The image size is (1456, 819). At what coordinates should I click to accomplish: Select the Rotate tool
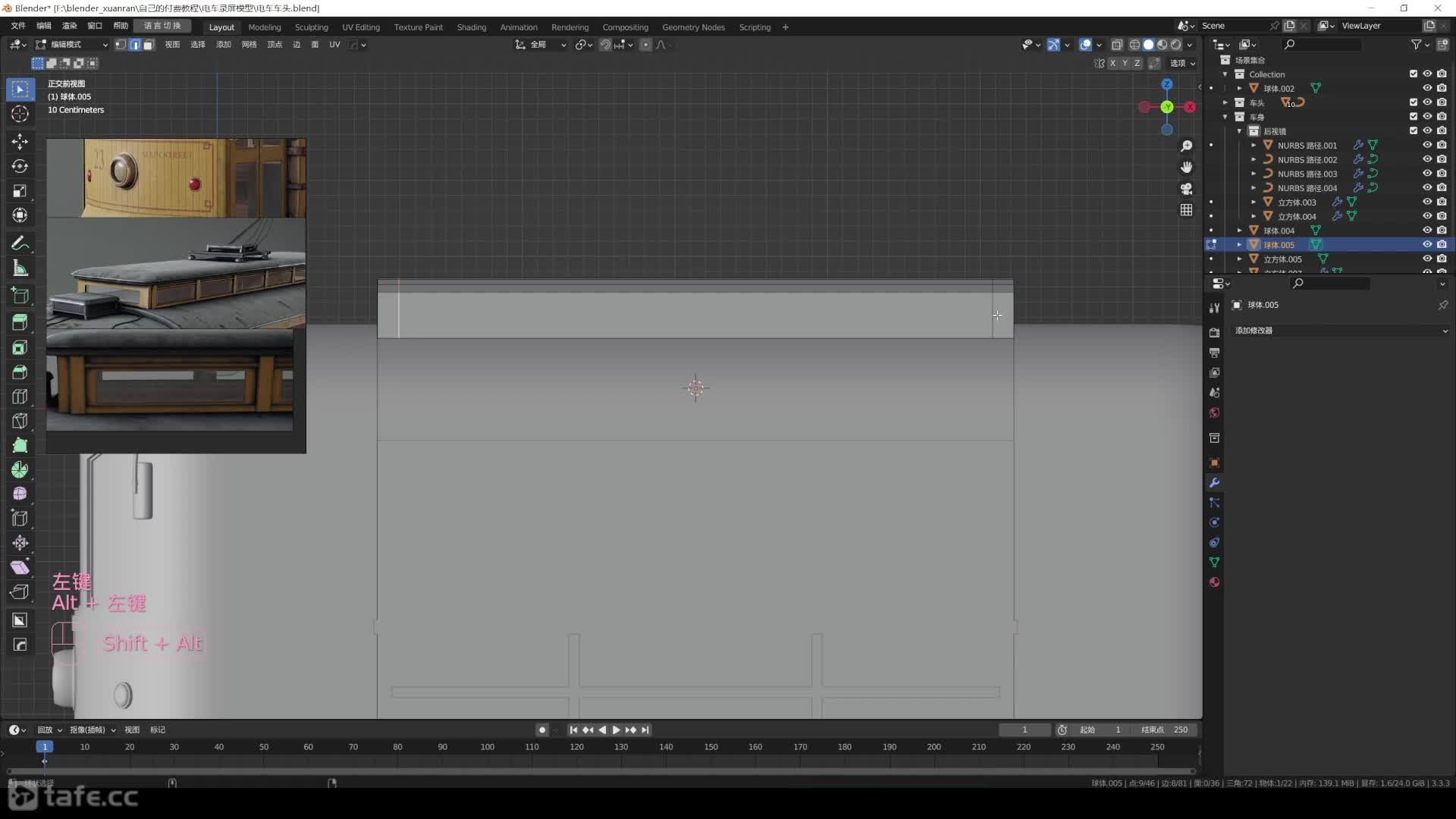(20, 166)
